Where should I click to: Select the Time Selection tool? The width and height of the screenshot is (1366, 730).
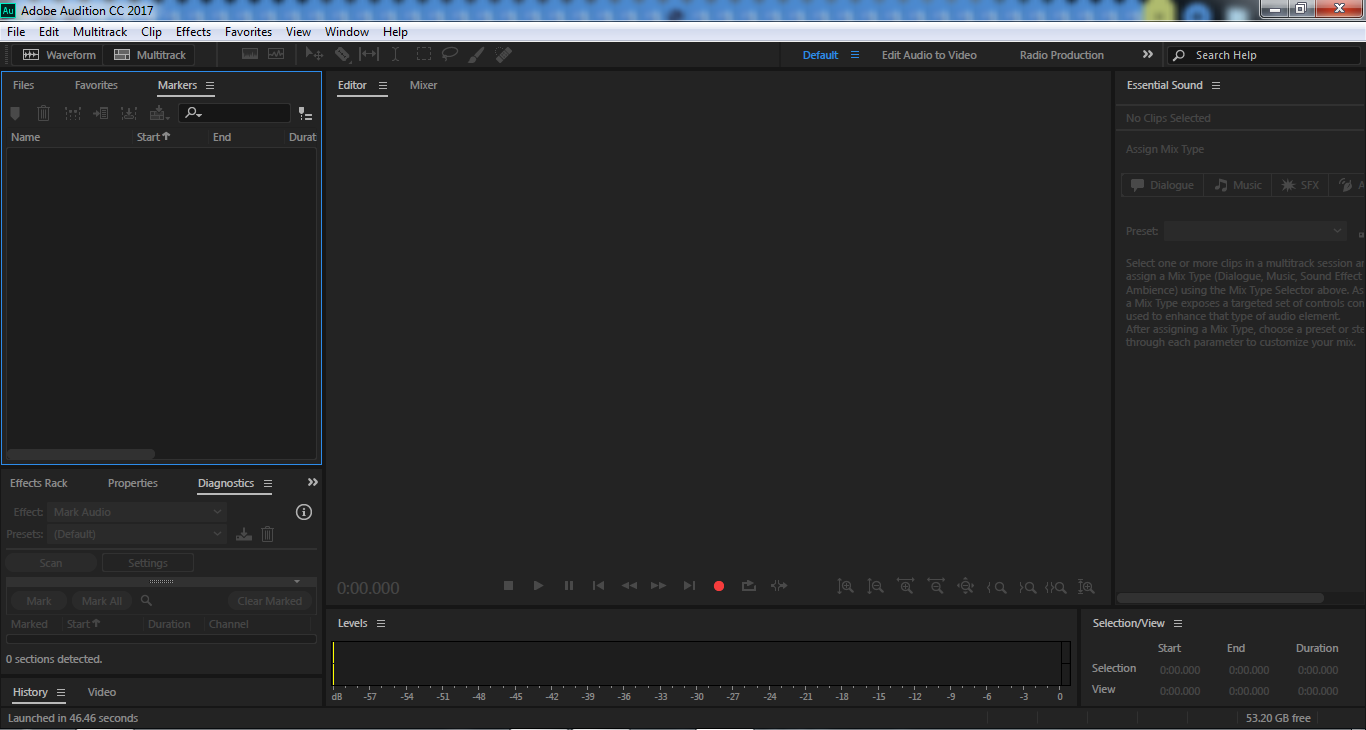[x=396, y=55]
